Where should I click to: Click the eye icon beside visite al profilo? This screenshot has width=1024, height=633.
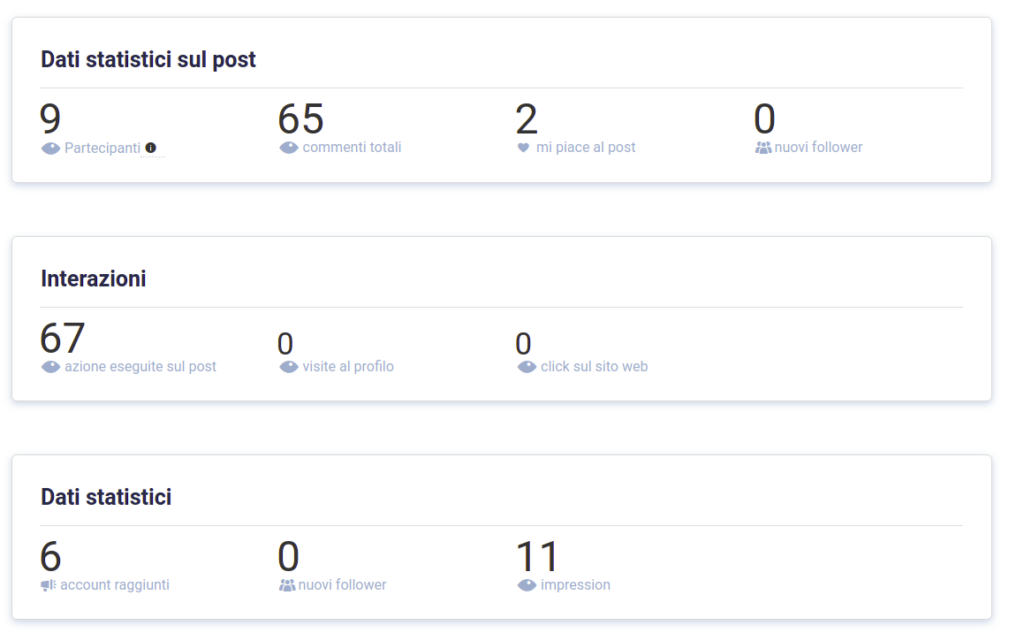pyautogui.click(x=289, y=367)
